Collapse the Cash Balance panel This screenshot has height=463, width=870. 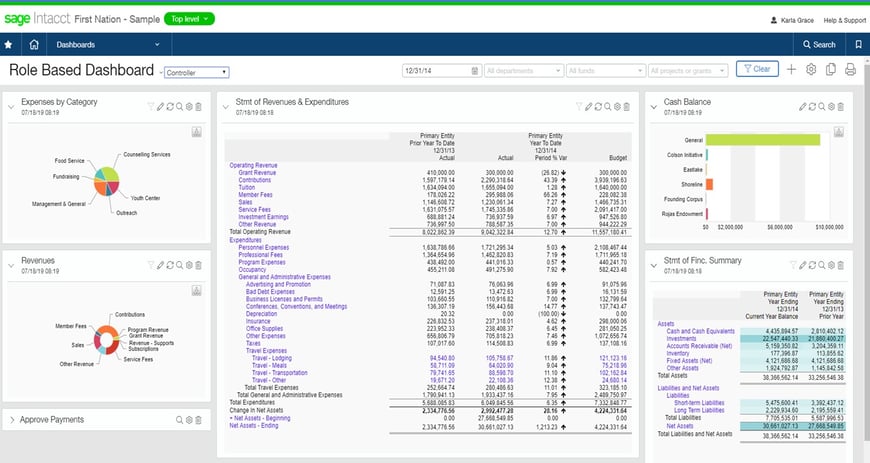[654, 107]
